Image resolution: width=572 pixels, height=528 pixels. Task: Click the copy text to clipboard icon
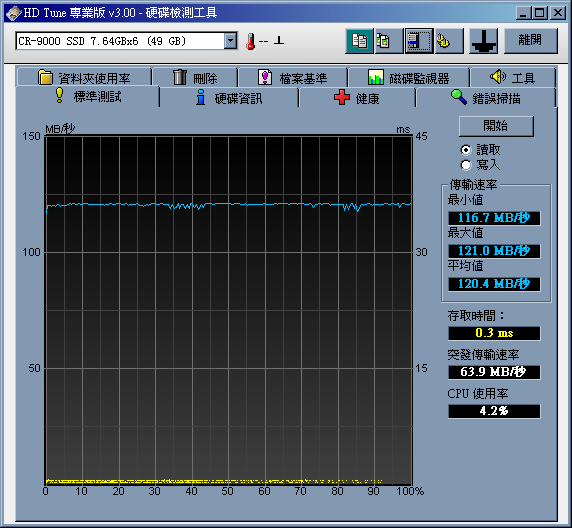tap(359, 41)
